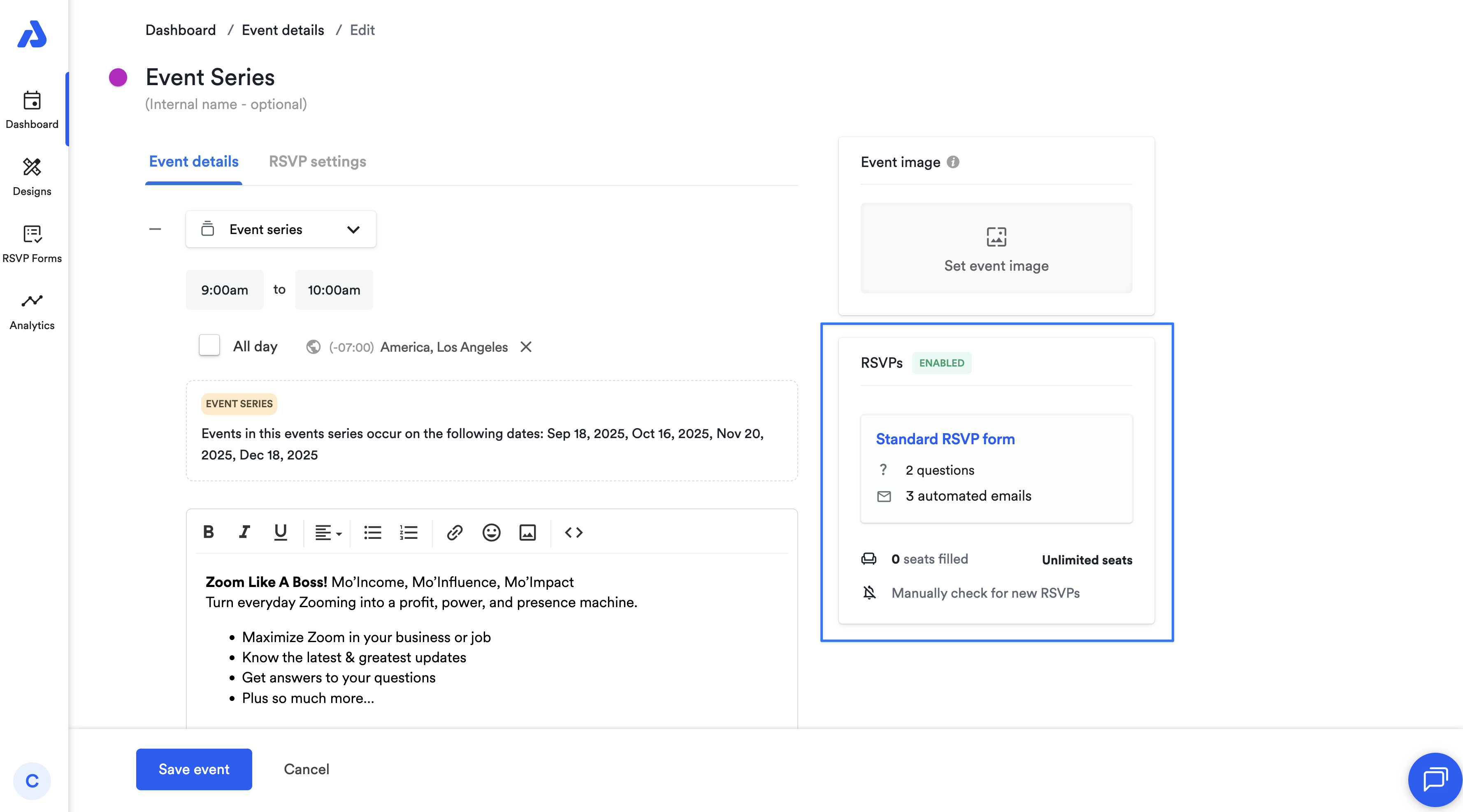1463x812 pixels.
Task: Open text alignment dropdown
Action: tap(328, 532)
